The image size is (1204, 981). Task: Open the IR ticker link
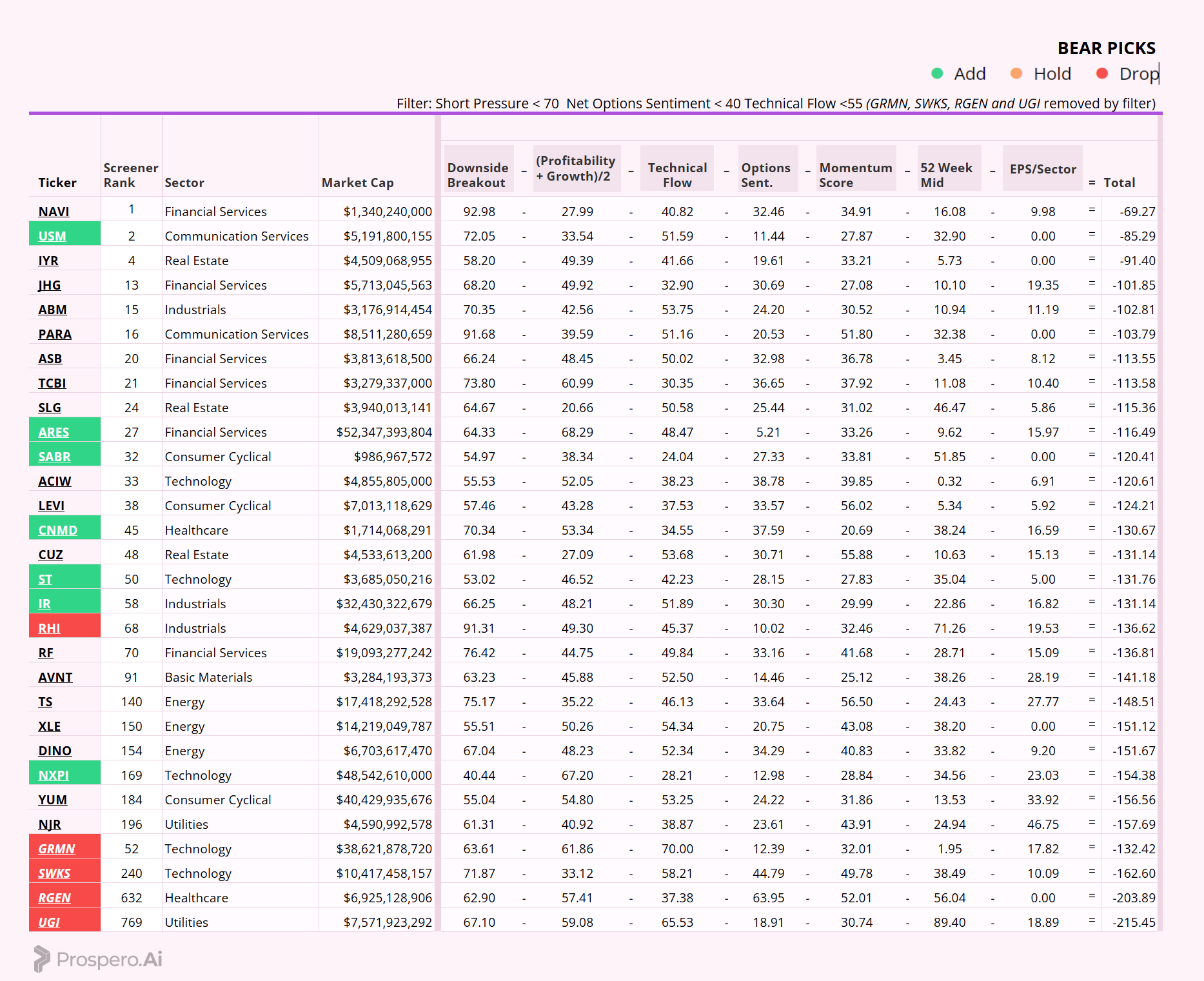tap(44, 604)
